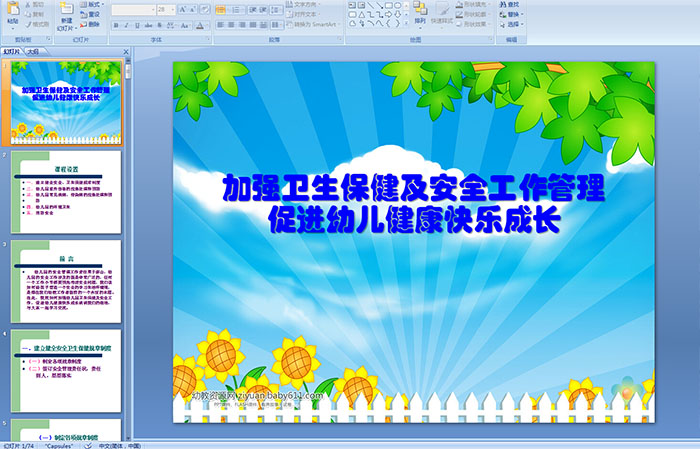Click the Copy (复制) button

coord(34,14)
